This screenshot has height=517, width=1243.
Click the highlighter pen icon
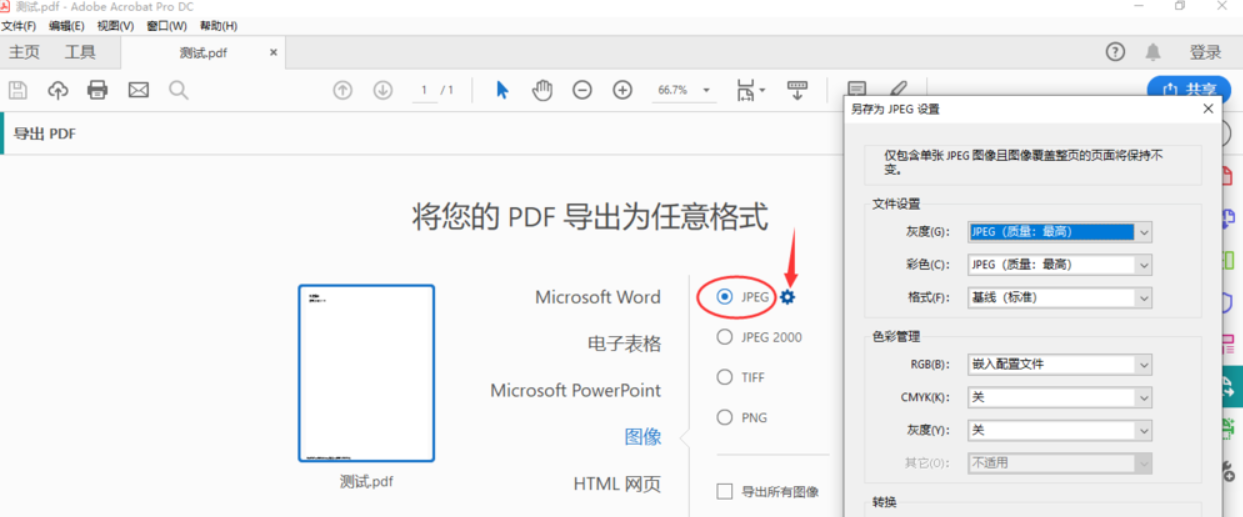click(898, 90)
